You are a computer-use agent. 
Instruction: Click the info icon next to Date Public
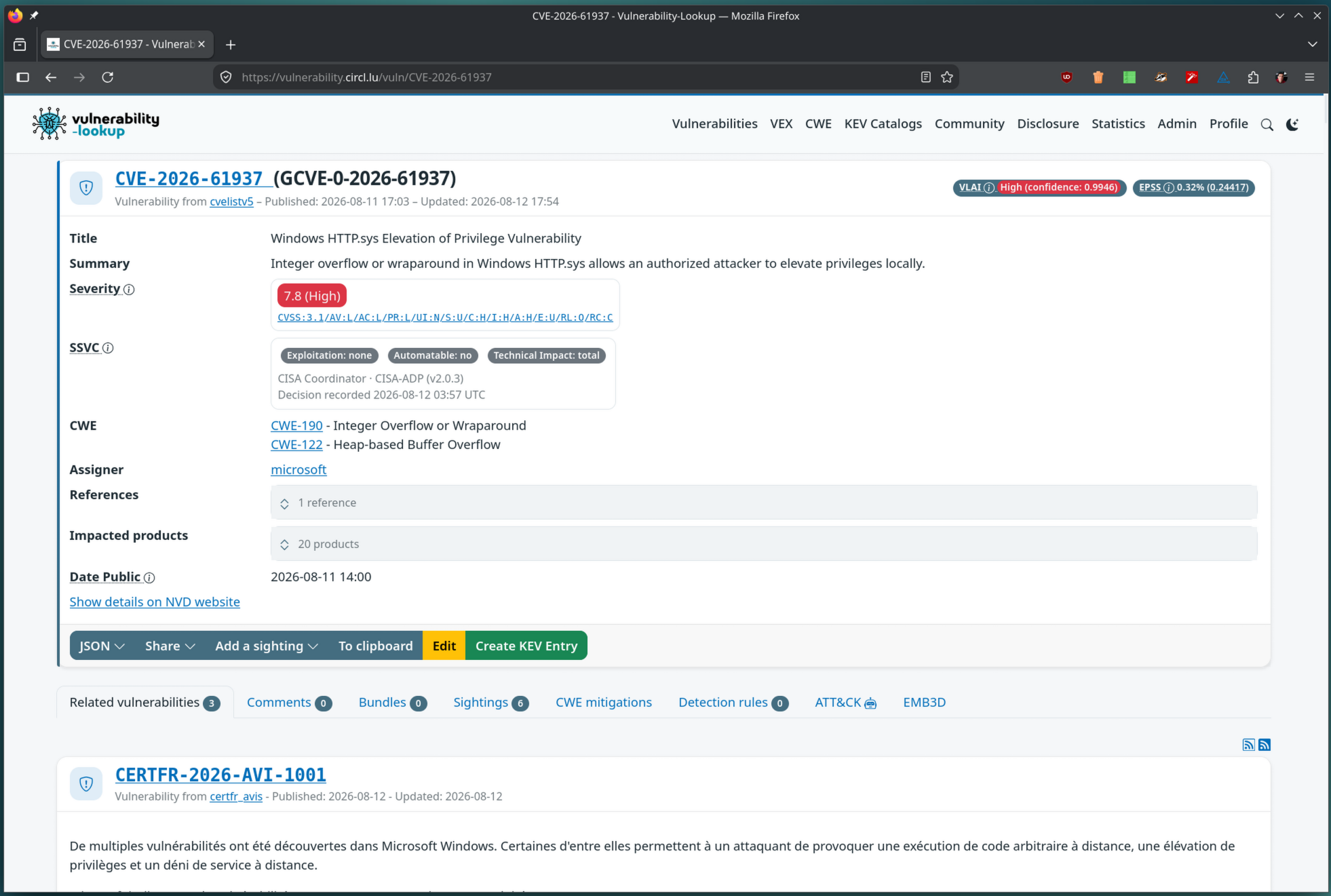point(149,578)
